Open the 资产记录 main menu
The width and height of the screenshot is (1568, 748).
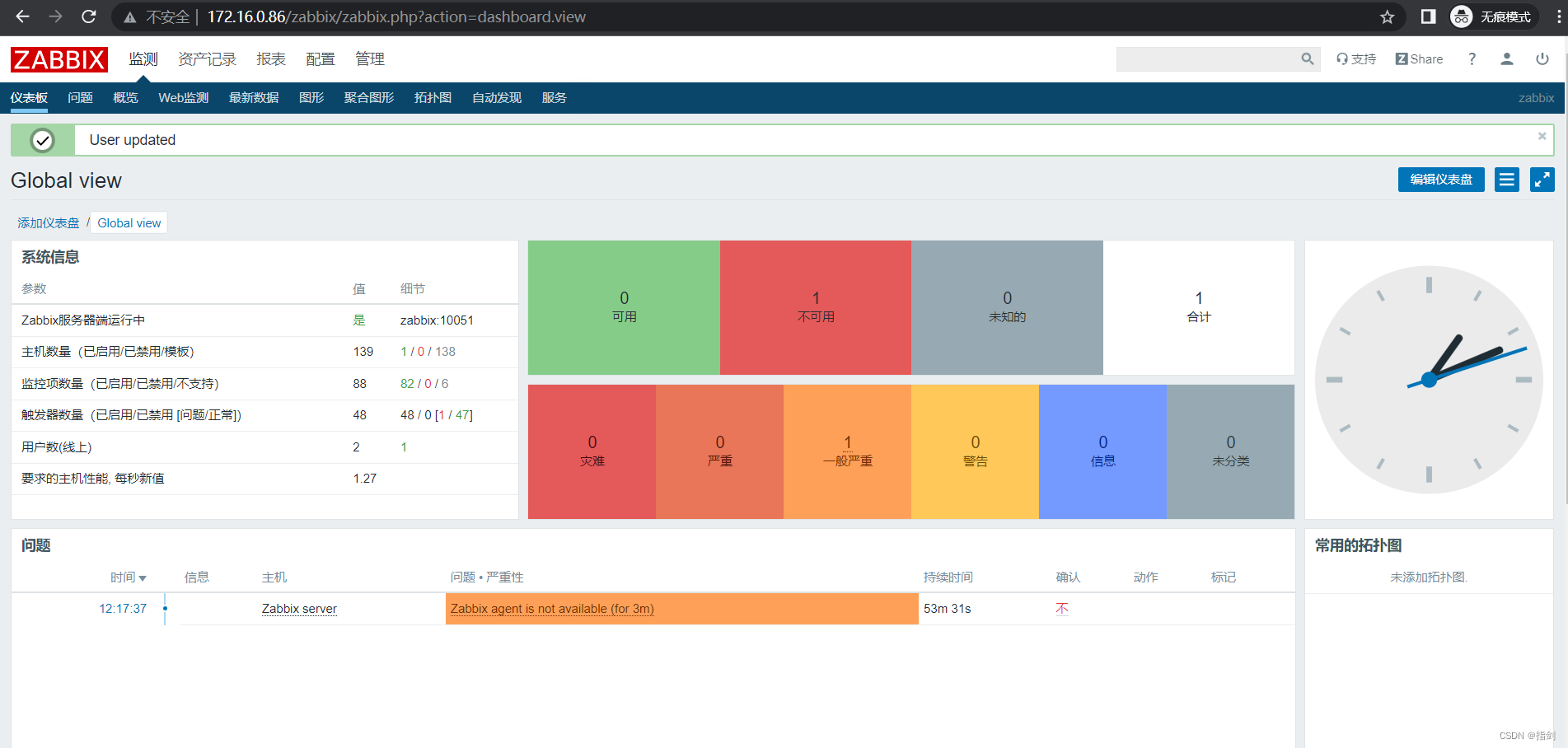click(207, 59)
